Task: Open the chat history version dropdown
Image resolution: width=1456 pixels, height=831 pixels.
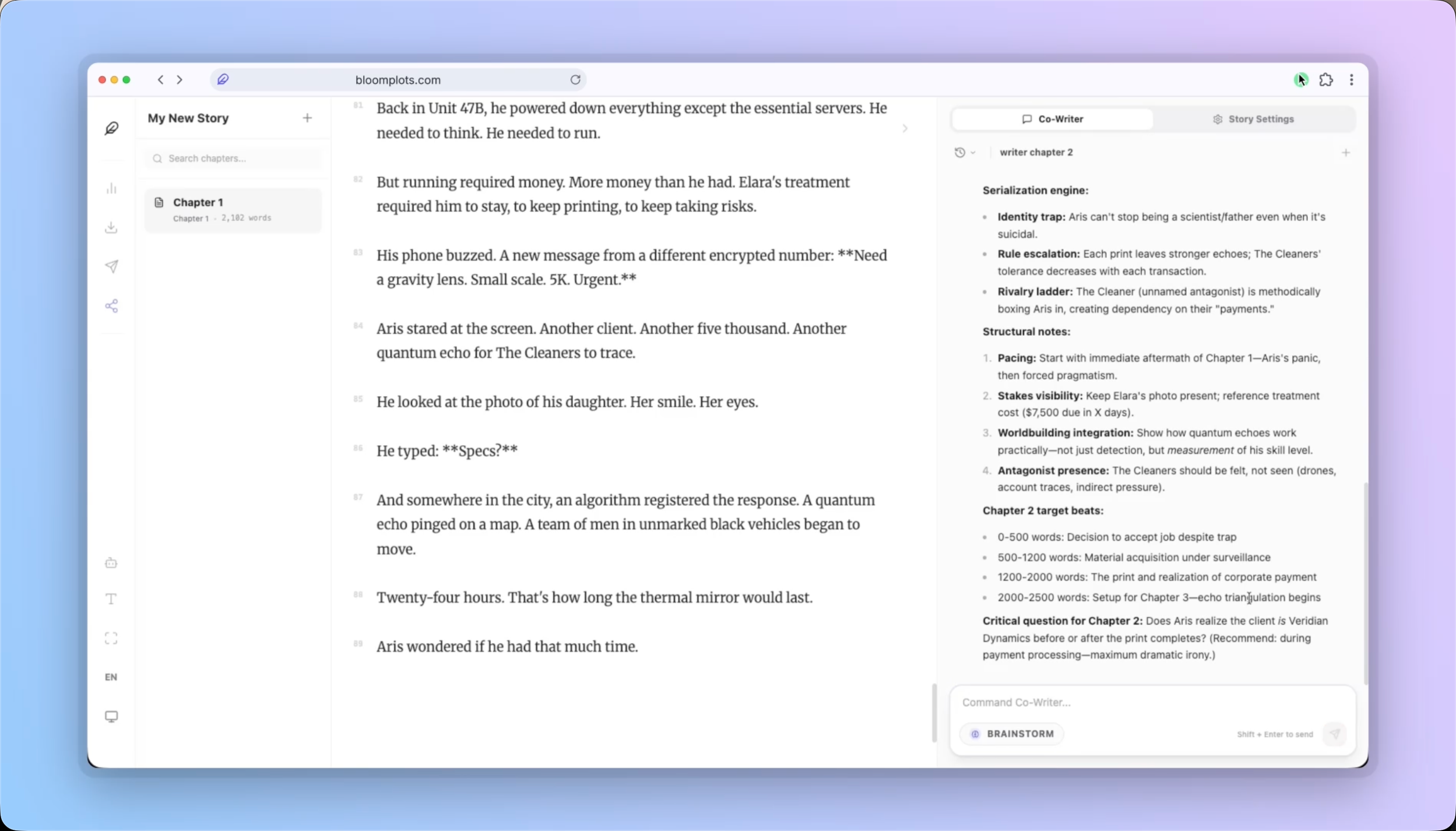Action: coord(965,152)
